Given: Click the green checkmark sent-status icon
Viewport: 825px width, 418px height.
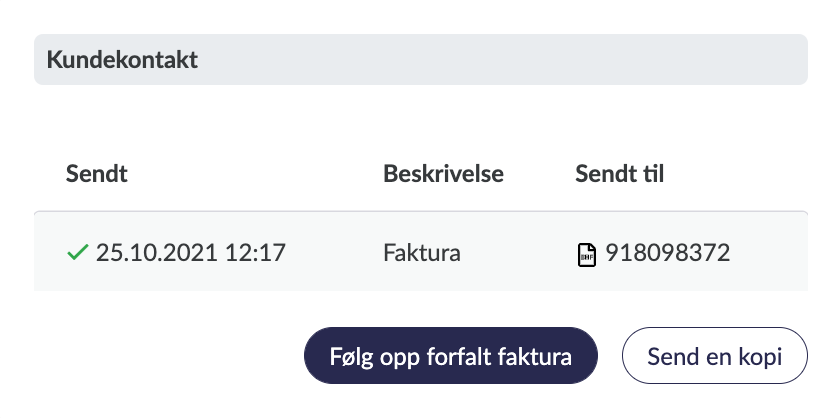Looking at the screenshot, I should pyautogui.click(x=77, y=254).
